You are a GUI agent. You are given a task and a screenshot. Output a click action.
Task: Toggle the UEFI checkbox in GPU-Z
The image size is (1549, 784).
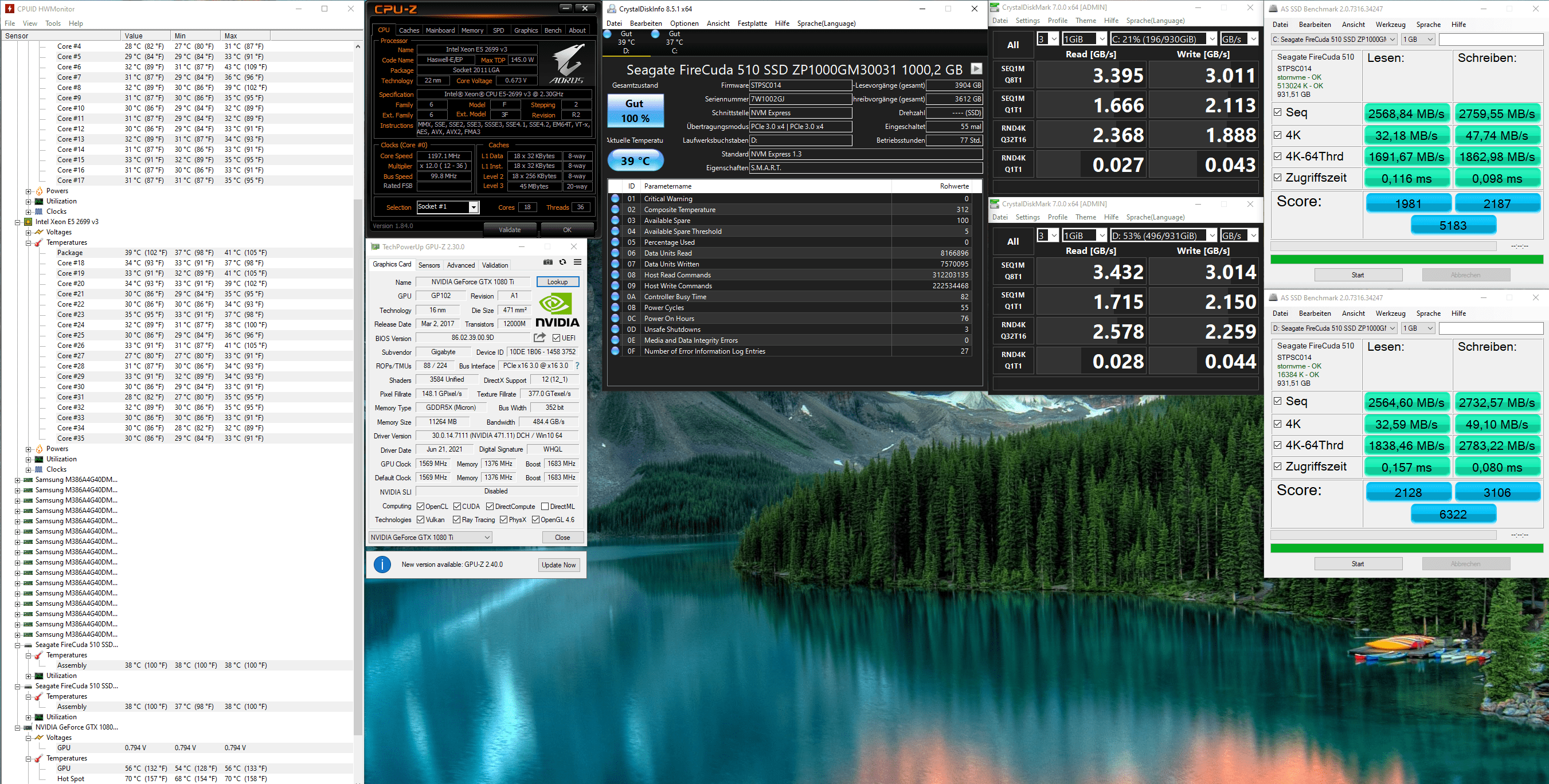[x=556, y=338]
